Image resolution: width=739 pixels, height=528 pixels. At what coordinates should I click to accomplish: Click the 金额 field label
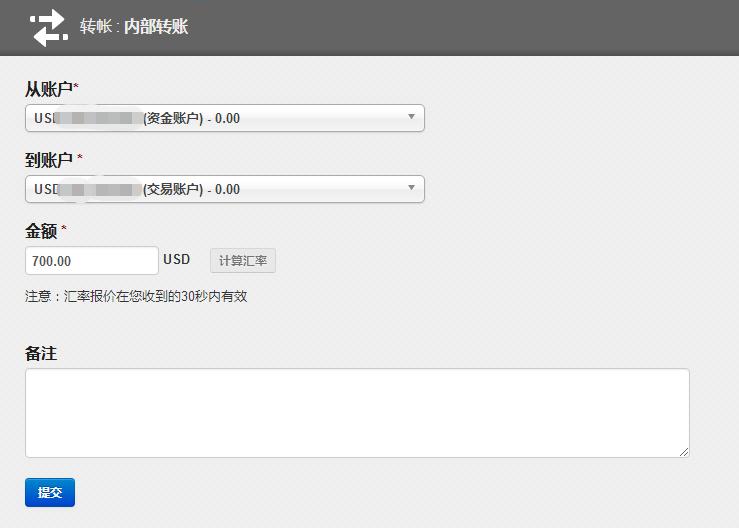(41, 231)
